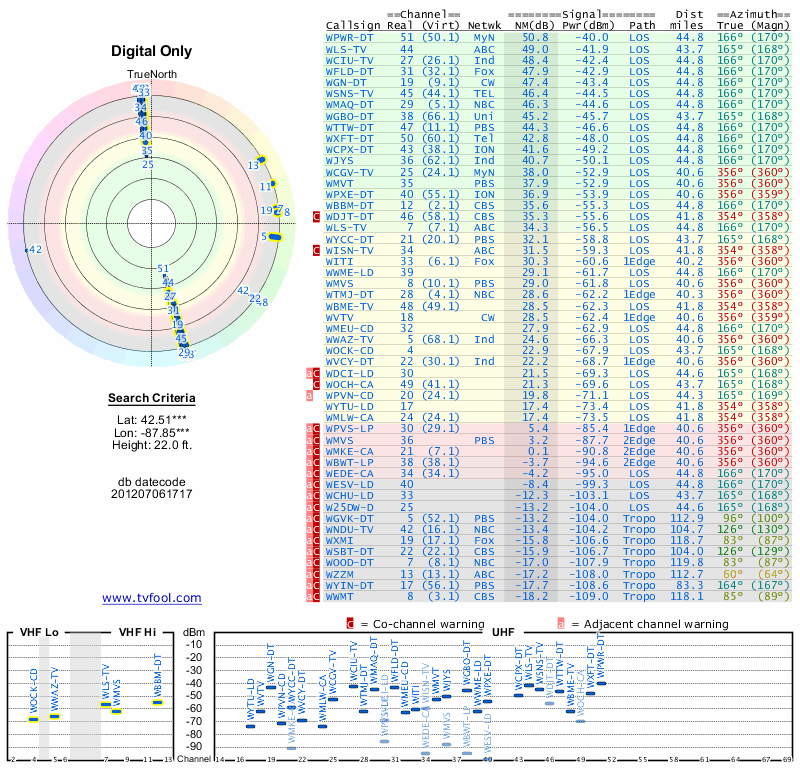800x768 pixels.
Task: Click the WBBM-DT callsign in the table
Action: tap(349, 206)
